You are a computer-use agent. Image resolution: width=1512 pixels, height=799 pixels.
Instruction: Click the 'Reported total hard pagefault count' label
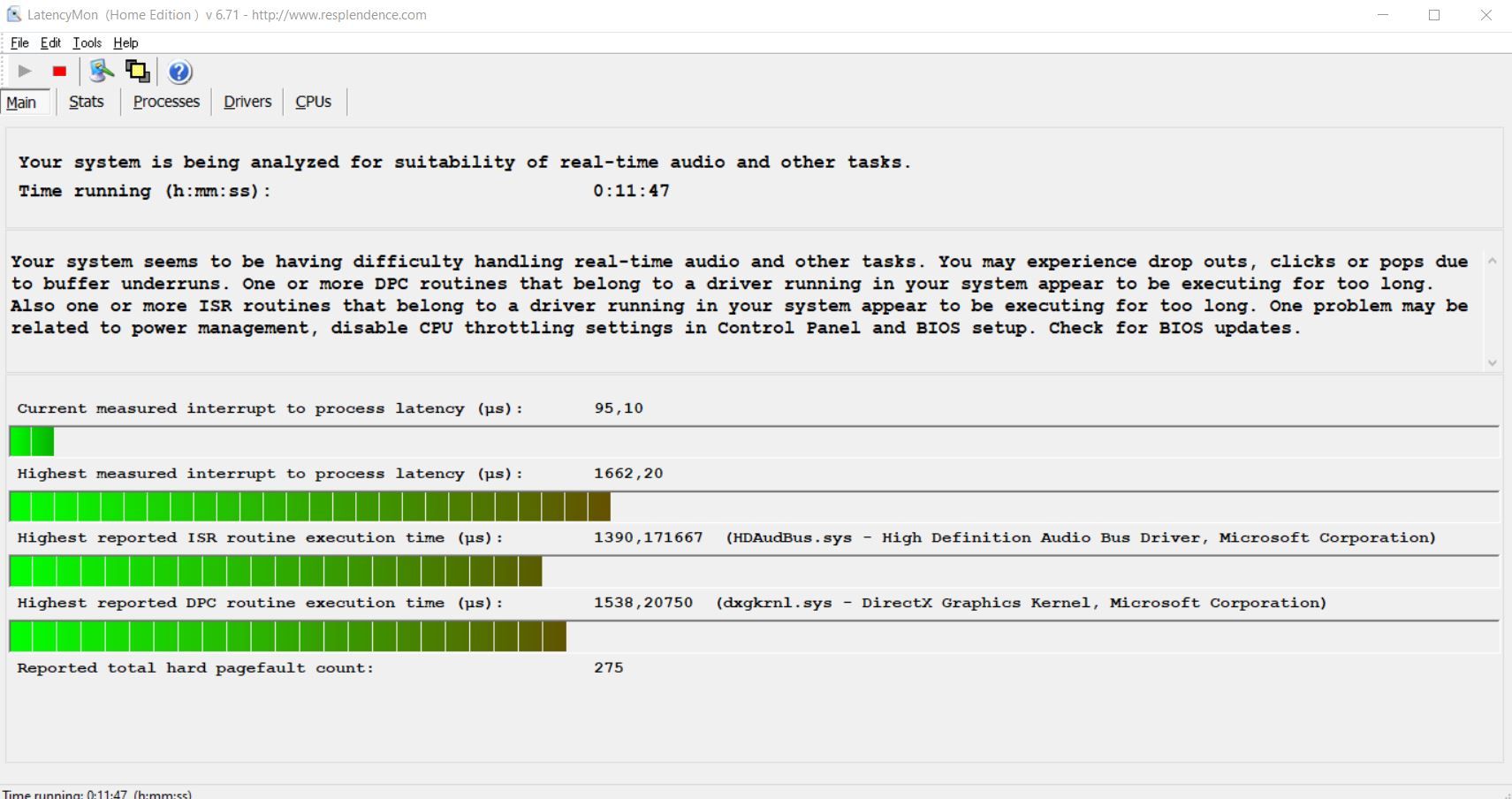pyautogui.click(x=195, y=668)
